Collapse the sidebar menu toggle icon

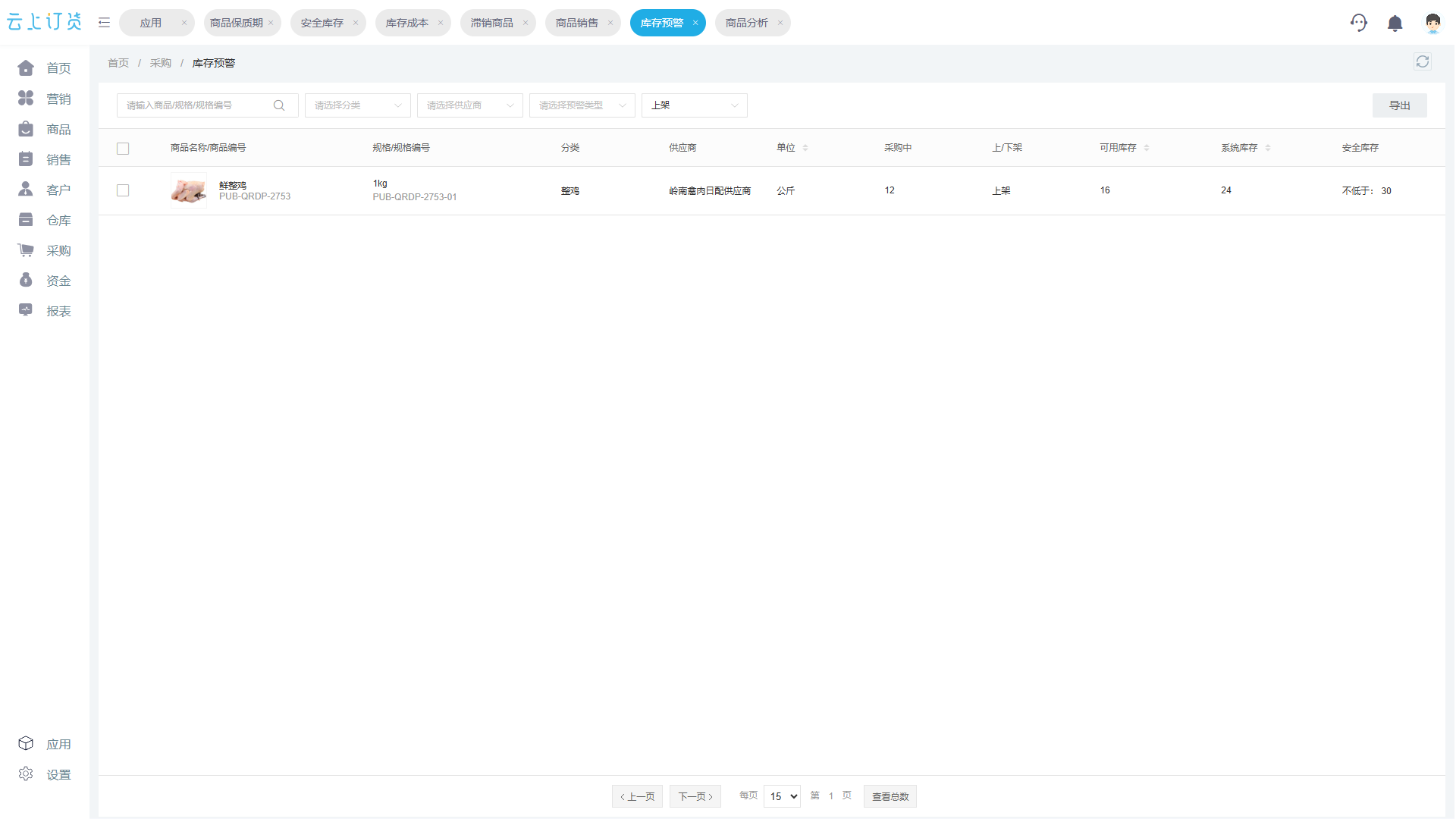105,23
